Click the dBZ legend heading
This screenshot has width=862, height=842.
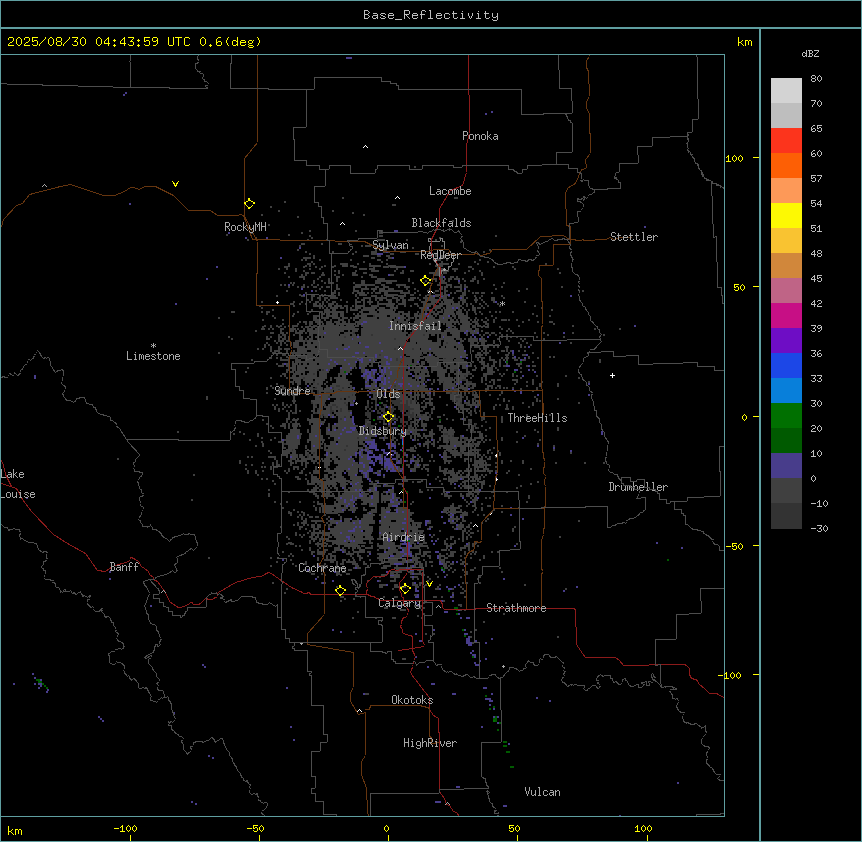[810, 53]
